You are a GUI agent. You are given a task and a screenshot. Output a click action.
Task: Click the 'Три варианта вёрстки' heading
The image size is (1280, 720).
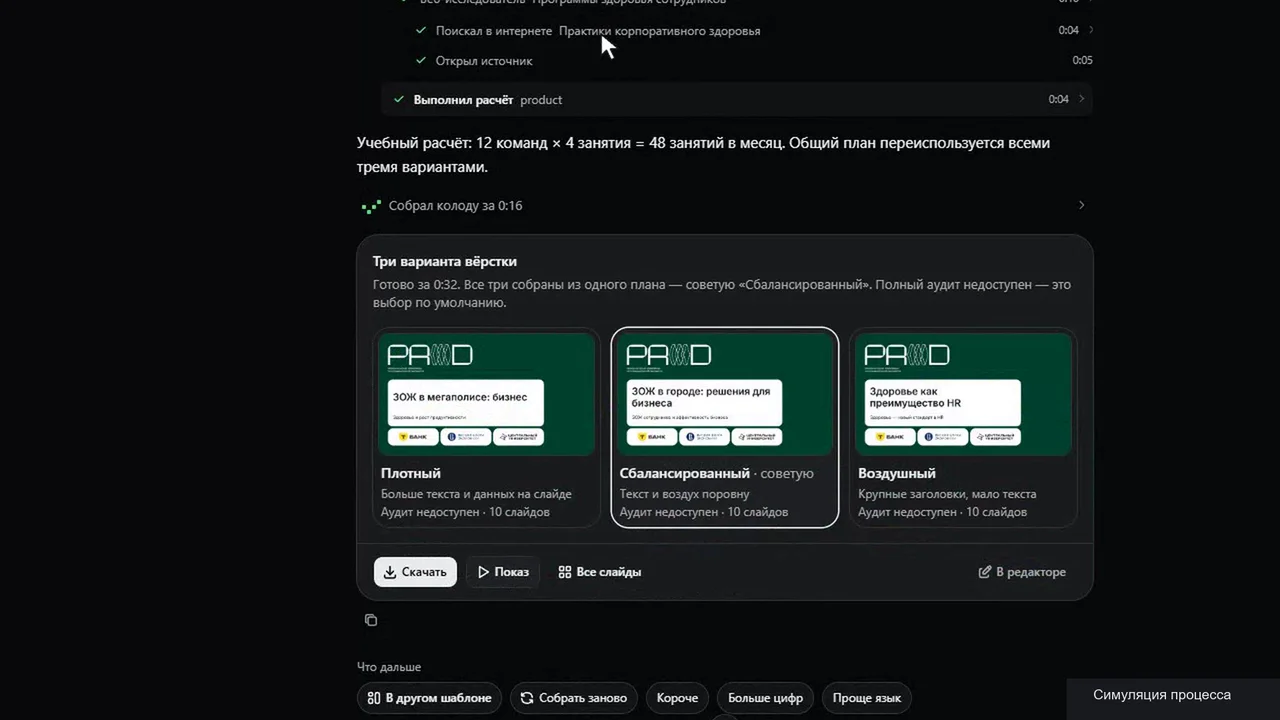[x=445, y=261]
